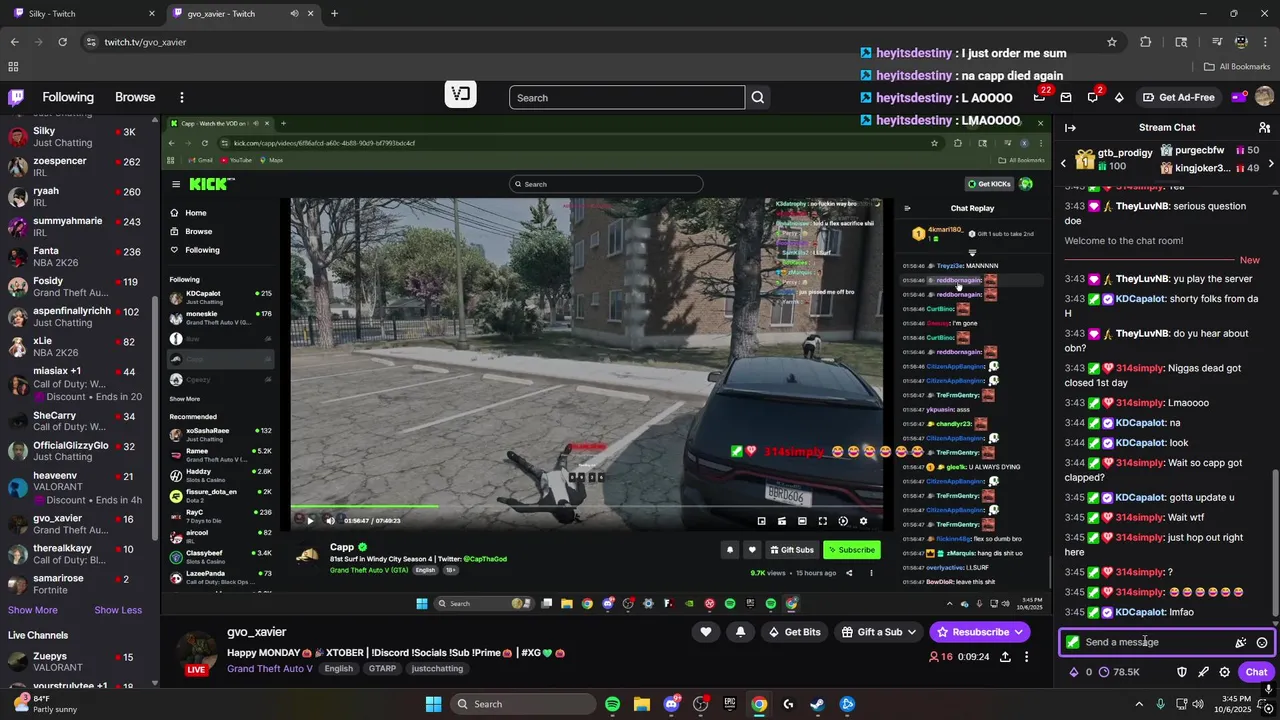Open the Resubscribe dropdown button

(x=980, y=632)
